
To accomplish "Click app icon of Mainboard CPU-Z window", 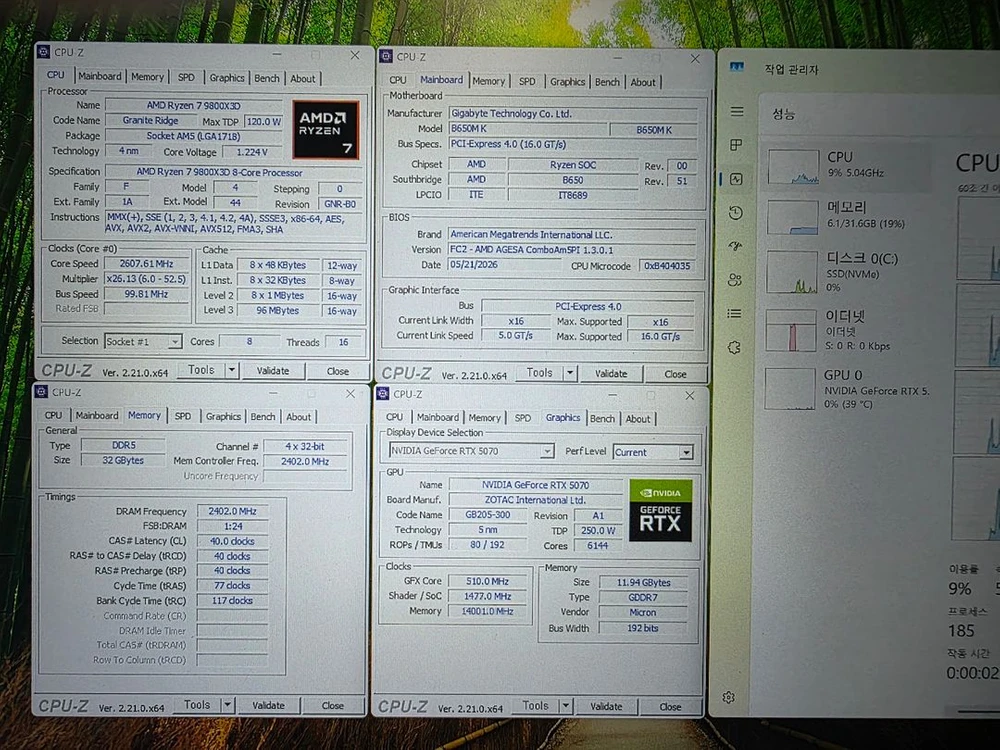I will click(386, 56).
